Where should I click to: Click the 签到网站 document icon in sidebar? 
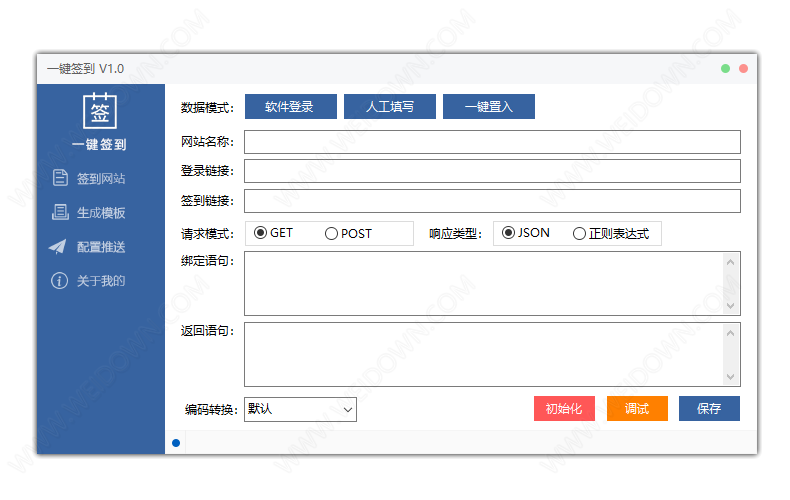[x=60, y=178]
